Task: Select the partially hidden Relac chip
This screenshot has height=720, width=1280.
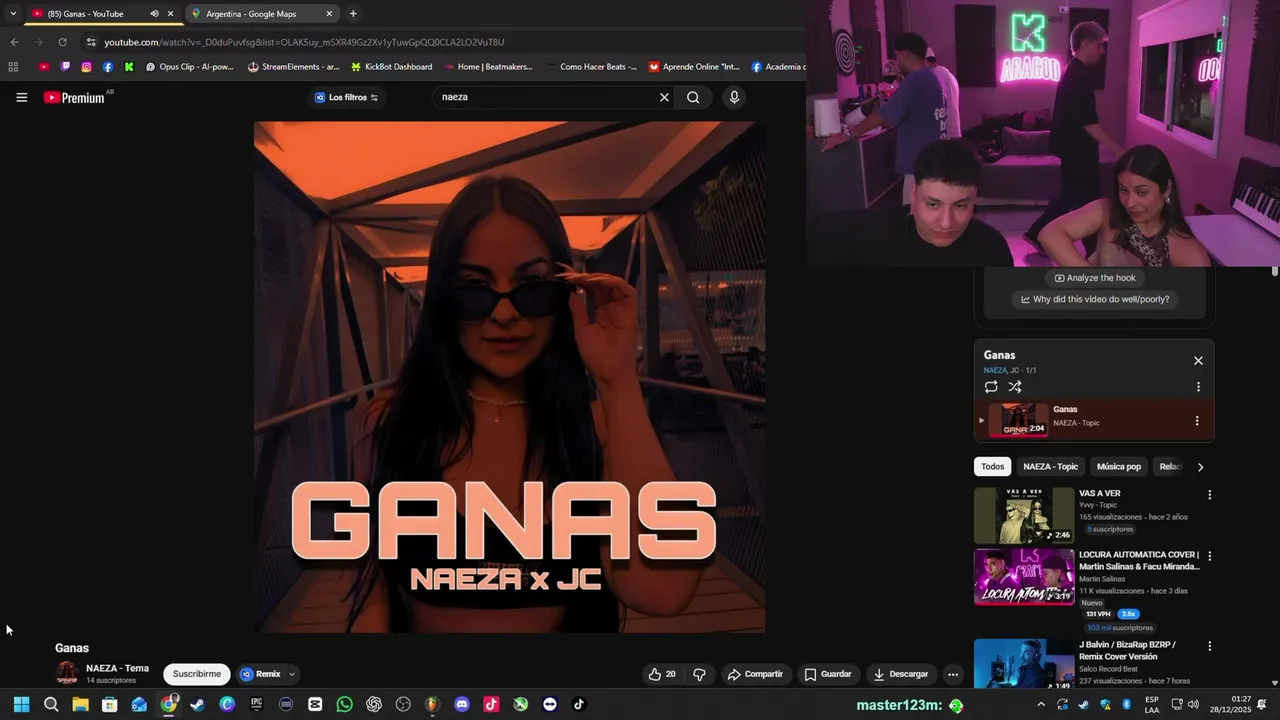Action: 1170,466
